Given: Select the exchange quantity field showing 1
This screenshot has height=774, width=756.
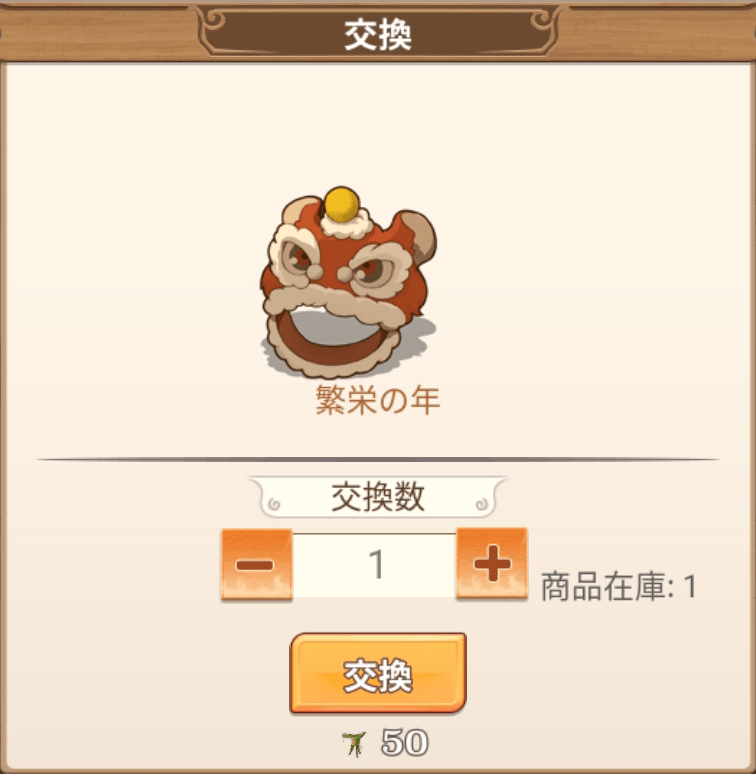Looking at the screenshot, I should click(374, 565).
